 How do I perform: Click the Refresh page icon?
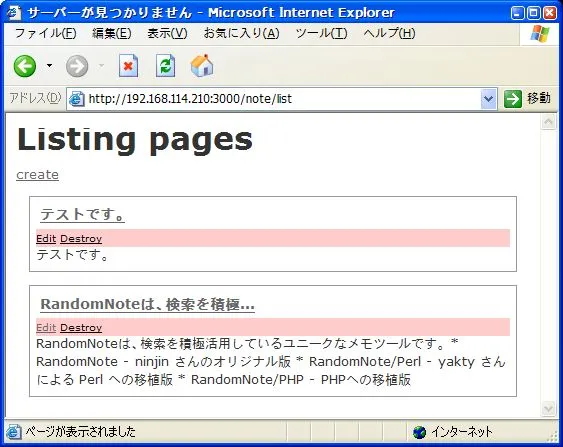[x=165, y=66]
